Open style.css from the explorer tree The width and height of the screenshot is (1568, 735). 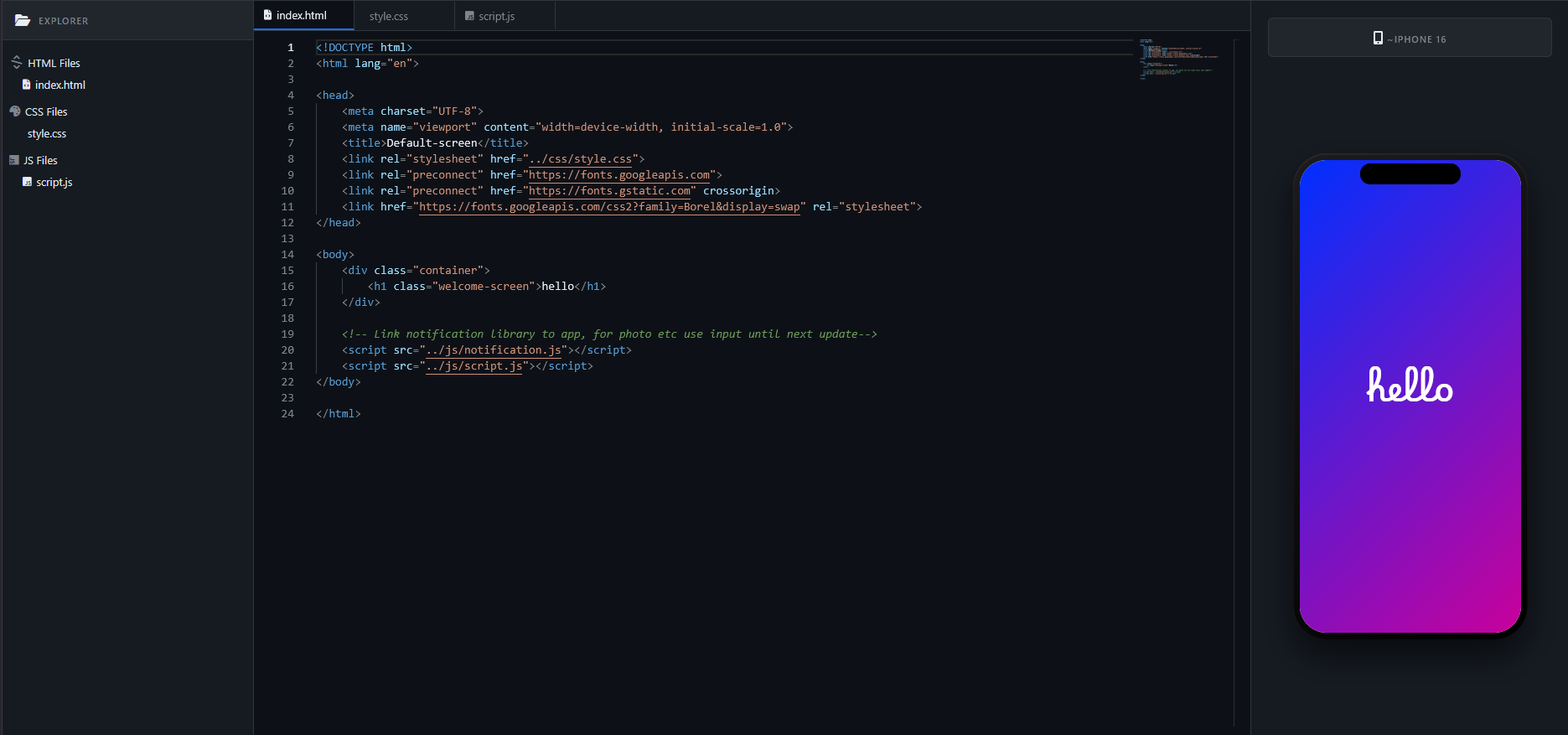point(47,133)
